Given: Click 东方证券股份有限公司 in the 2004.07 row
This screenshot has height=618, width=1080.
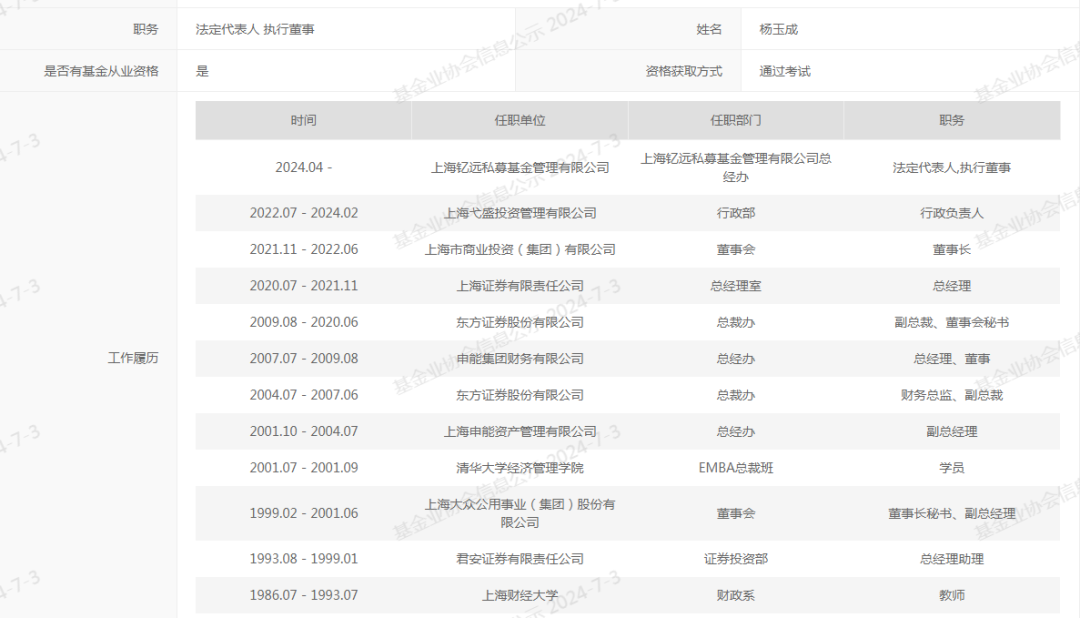Looking at the screenshot, I should tap(518, 394).
